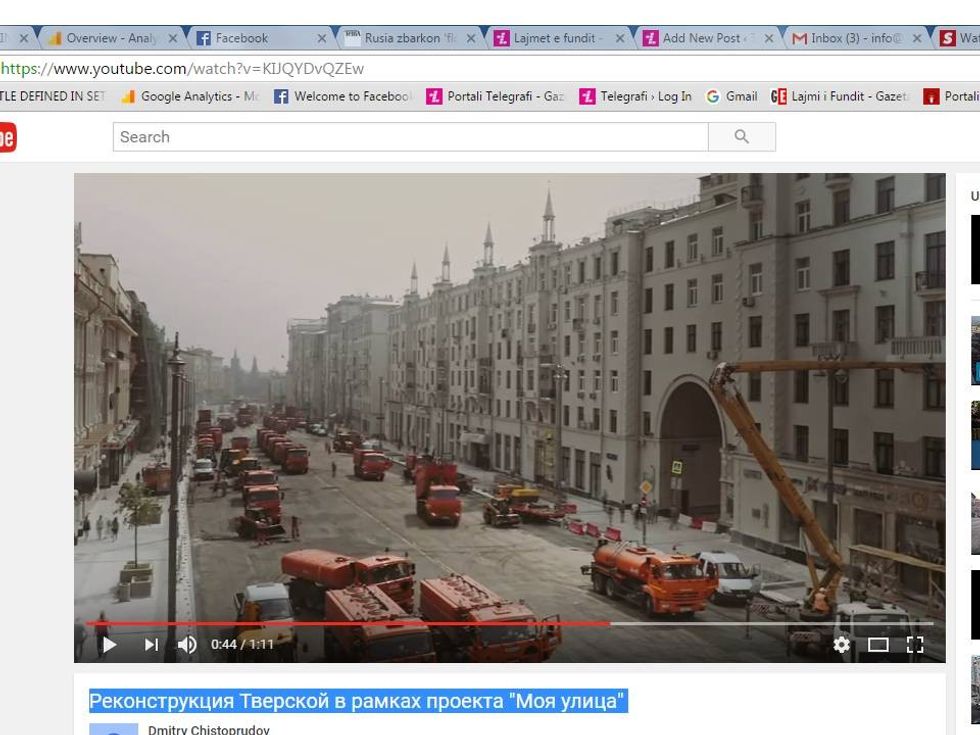Open video settings gear menu

pos(841,645)
